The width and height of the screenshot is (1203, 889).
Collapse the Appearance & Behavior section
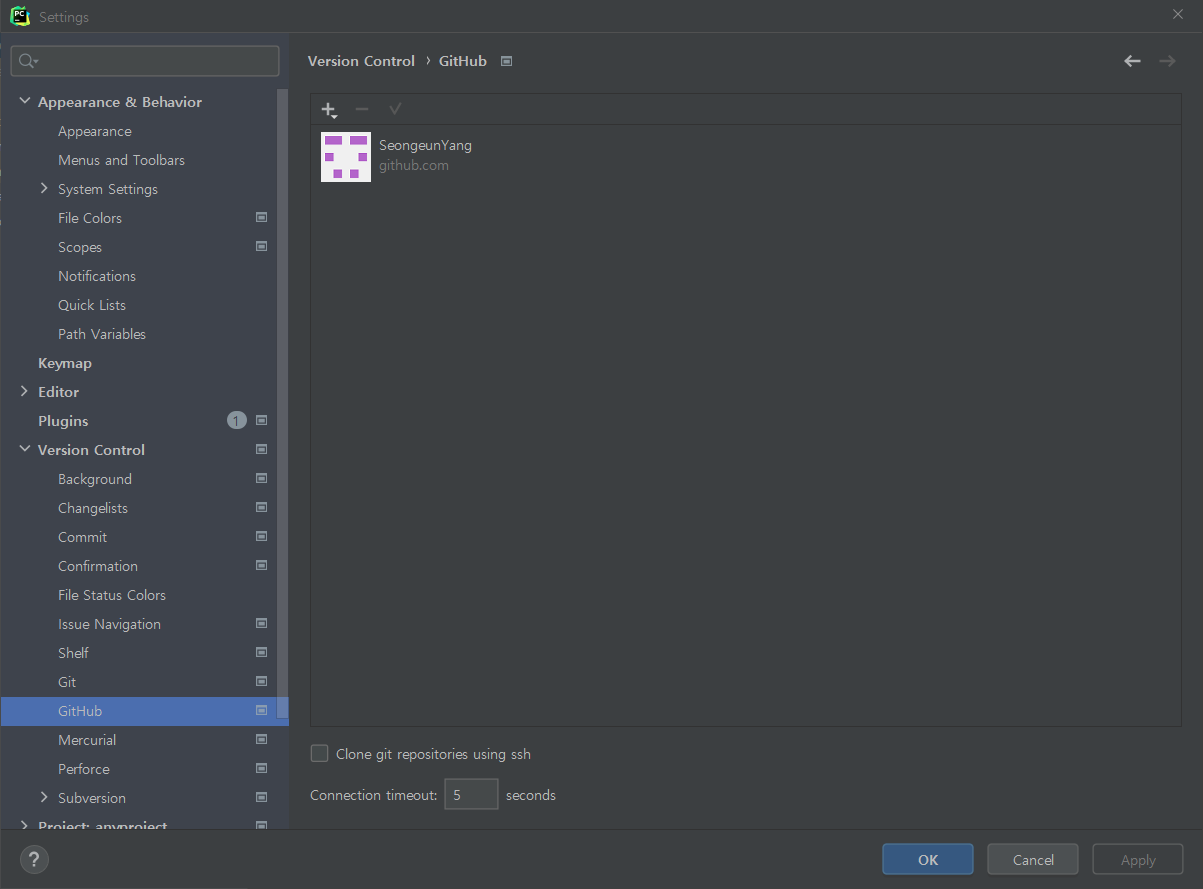[x=24, y=101]
